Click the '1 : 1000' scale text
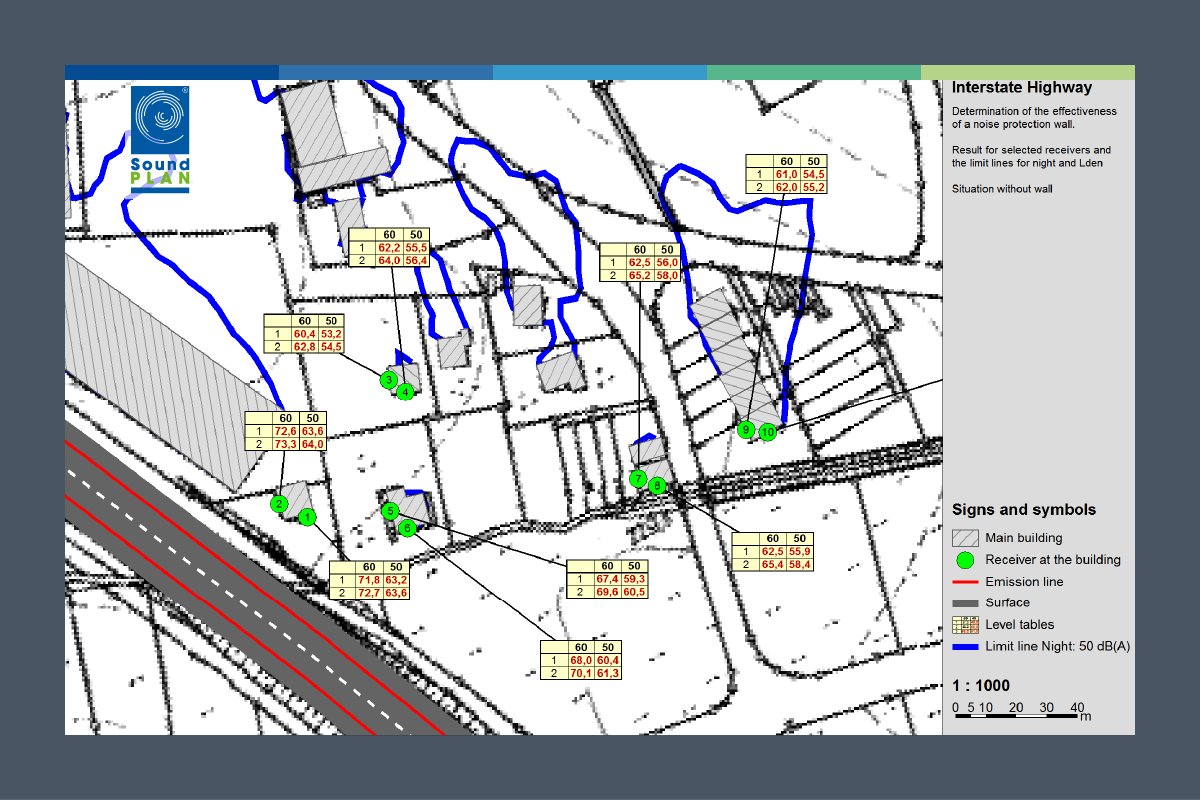The height and width of the screenshot is (800, 1200). [x=981, y=686]
